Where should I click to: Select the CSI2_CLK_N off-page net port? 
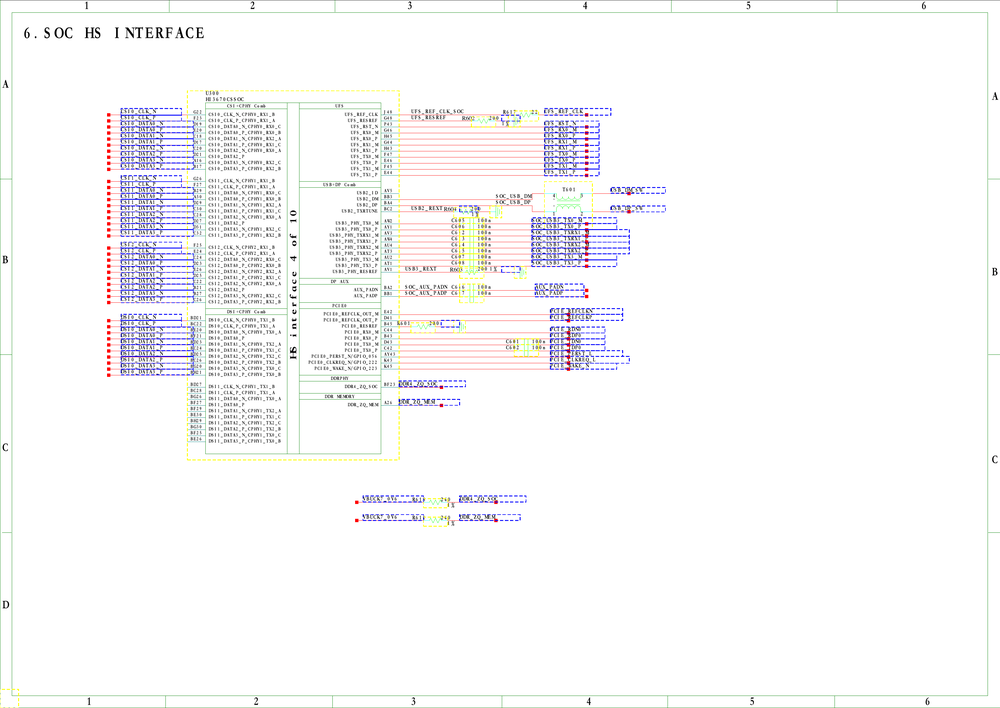click(151, 245)
